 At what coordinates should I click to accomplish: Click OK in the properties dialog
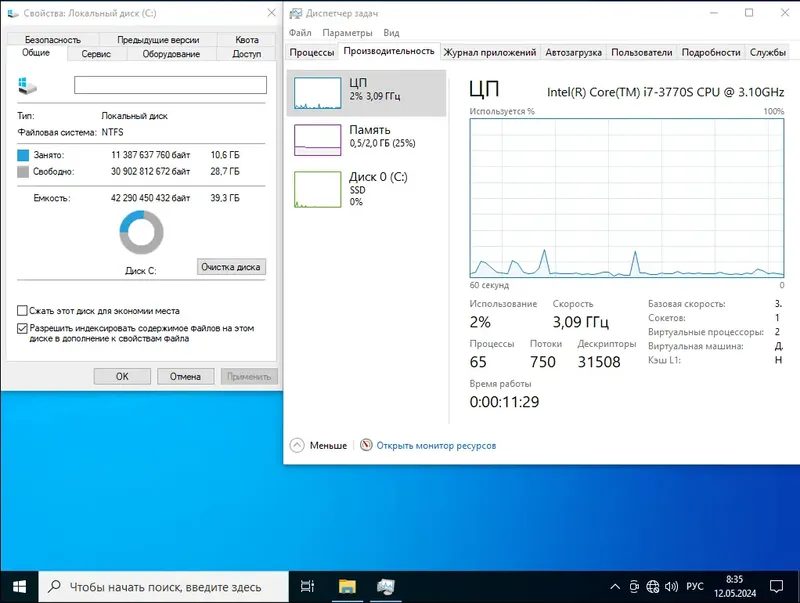(122, 376)
